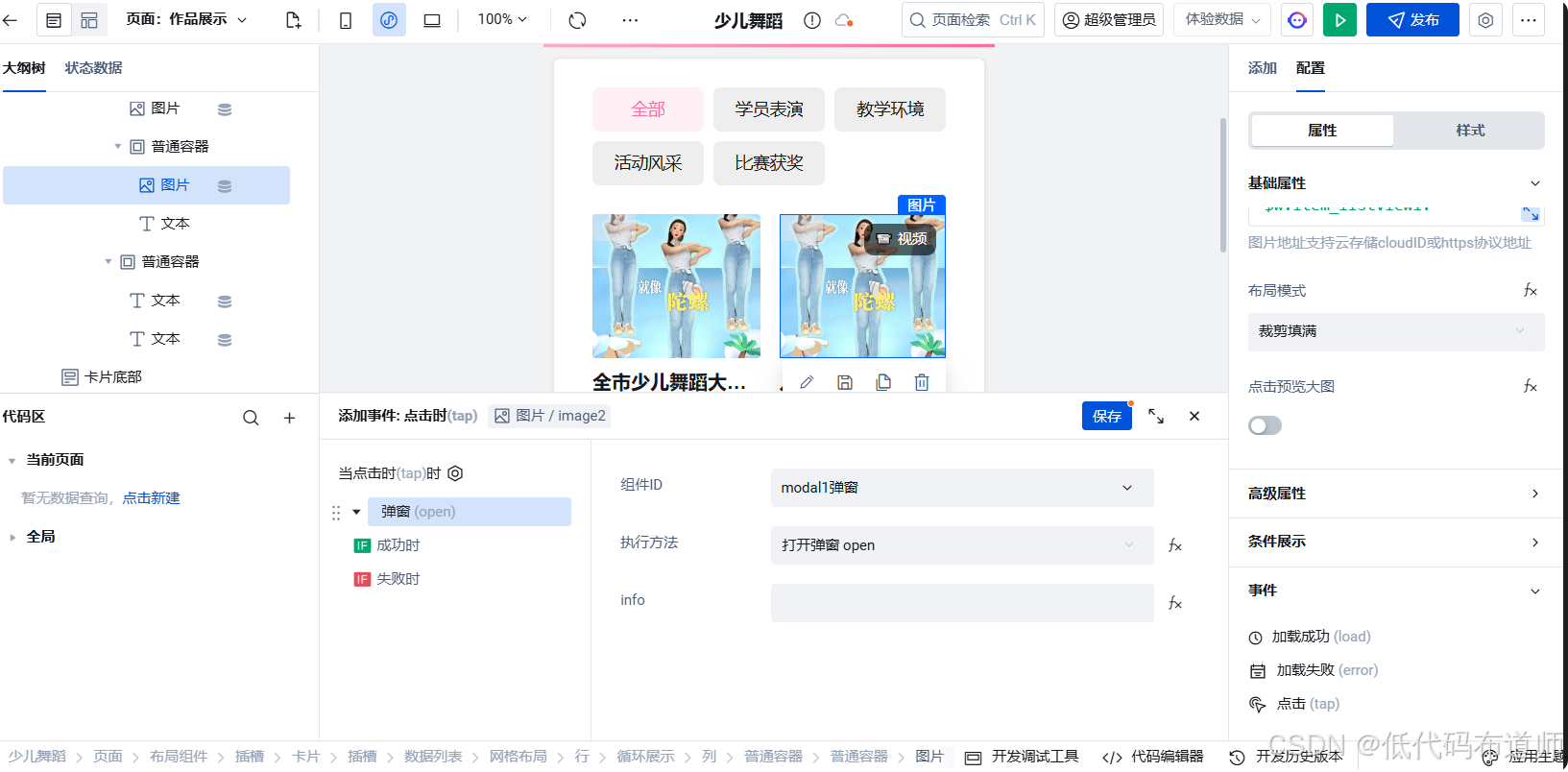This screenshot has height=772, width=1568.
Task: Collapse the 当前页面 tree node
Action: [12, 460]
